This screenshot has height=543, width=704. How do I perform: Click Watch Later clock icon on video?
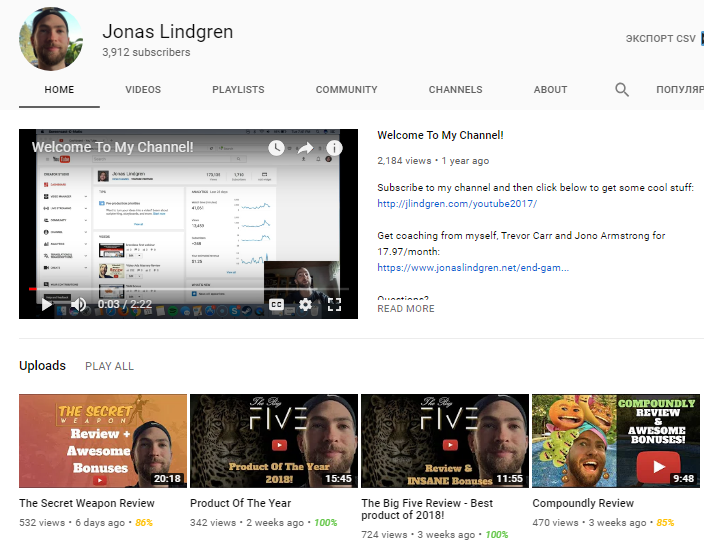click(277, 148)
